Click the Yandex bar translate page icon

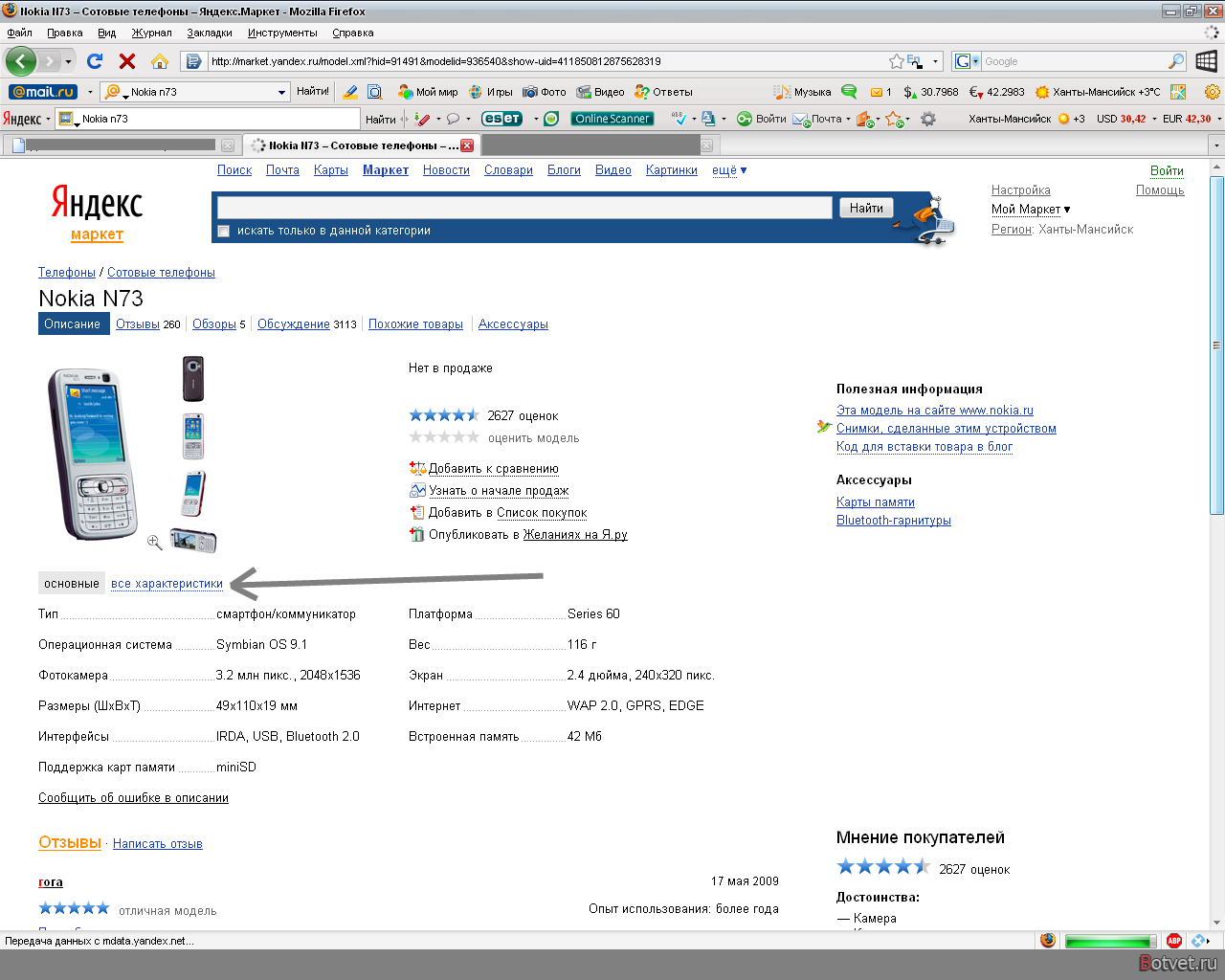[x=708, y=119]
